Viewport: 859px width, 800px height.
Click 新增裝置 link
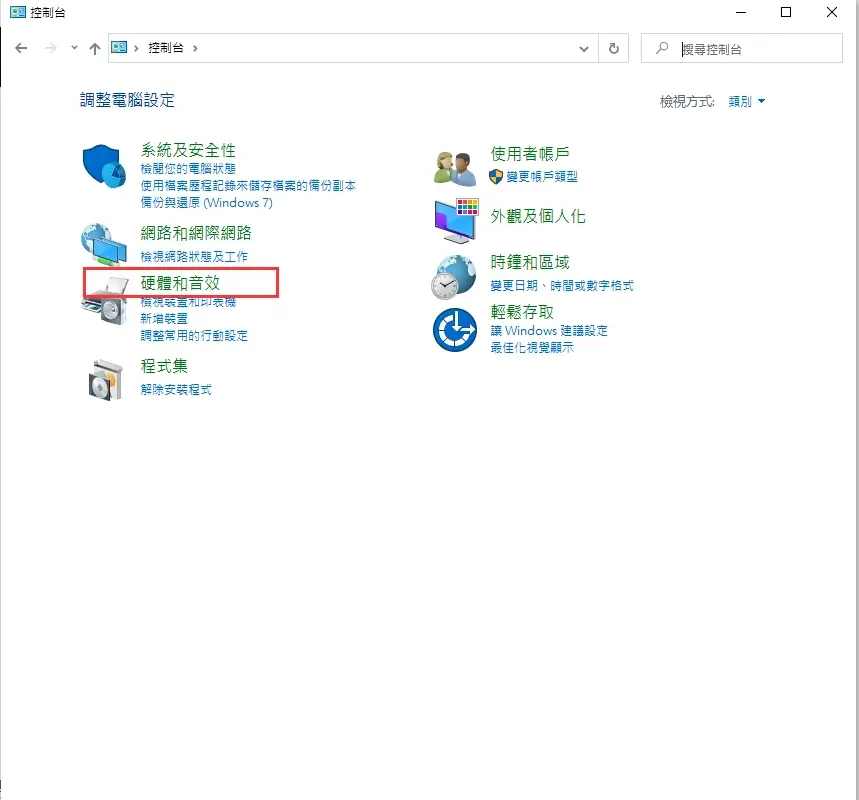(x=164, y=318)
